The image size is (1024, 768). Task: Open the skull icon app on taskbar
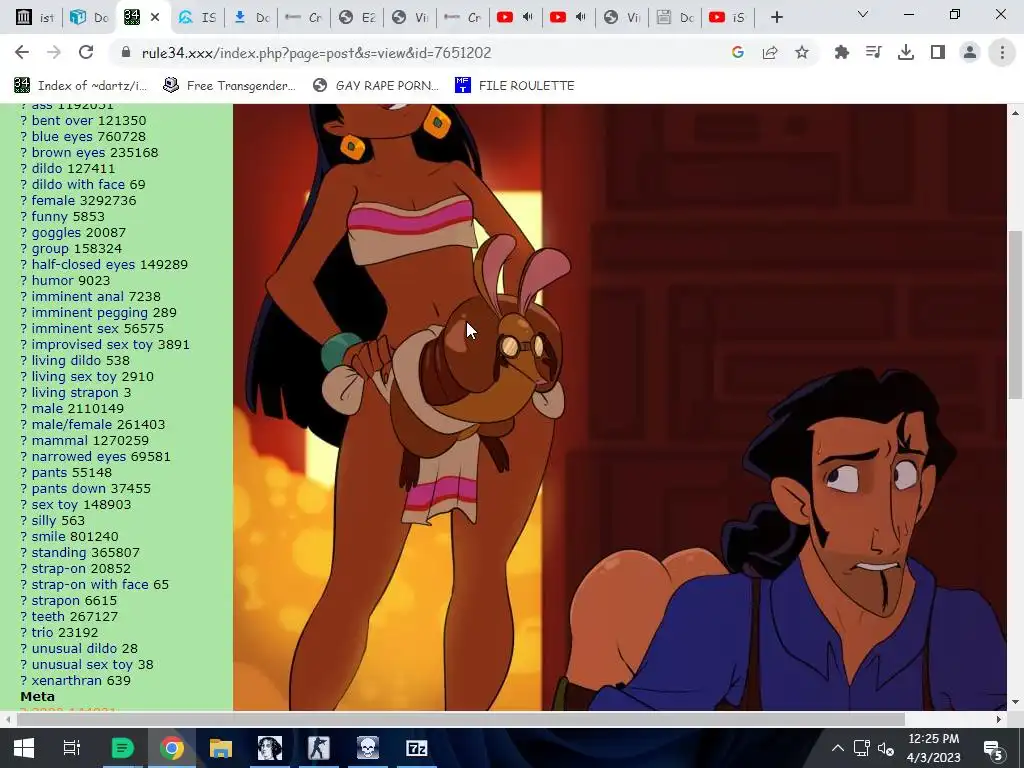[368, 748]
